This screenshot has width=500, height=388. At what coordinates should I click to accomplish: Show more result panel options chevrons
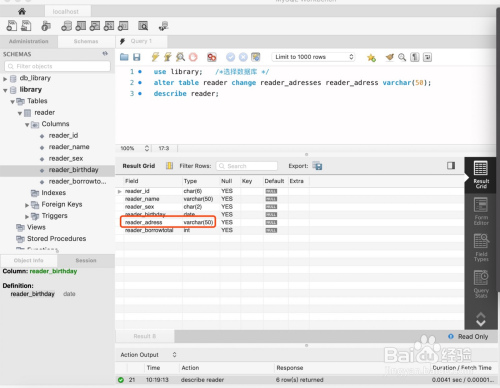tap(481, 319)
